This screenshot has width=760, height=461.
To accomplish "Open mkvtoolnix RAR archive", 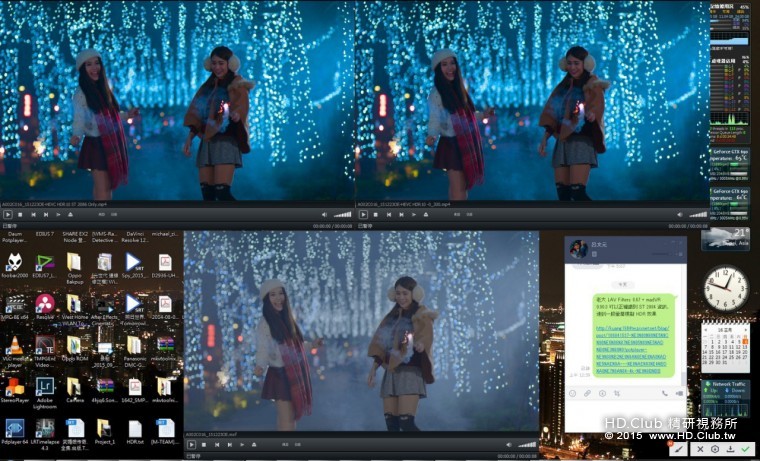I will pyautogui.click(x=165, y=348).
